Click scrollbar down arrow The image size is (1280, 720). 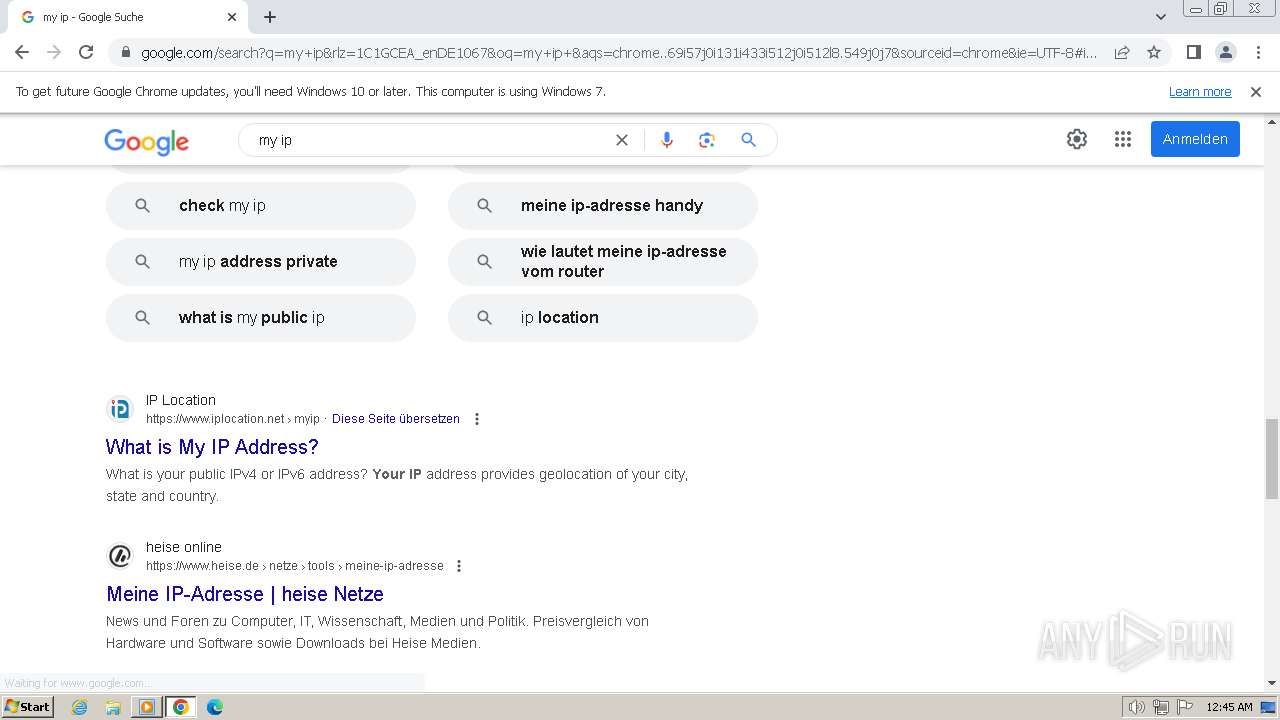click(1272, 683)
